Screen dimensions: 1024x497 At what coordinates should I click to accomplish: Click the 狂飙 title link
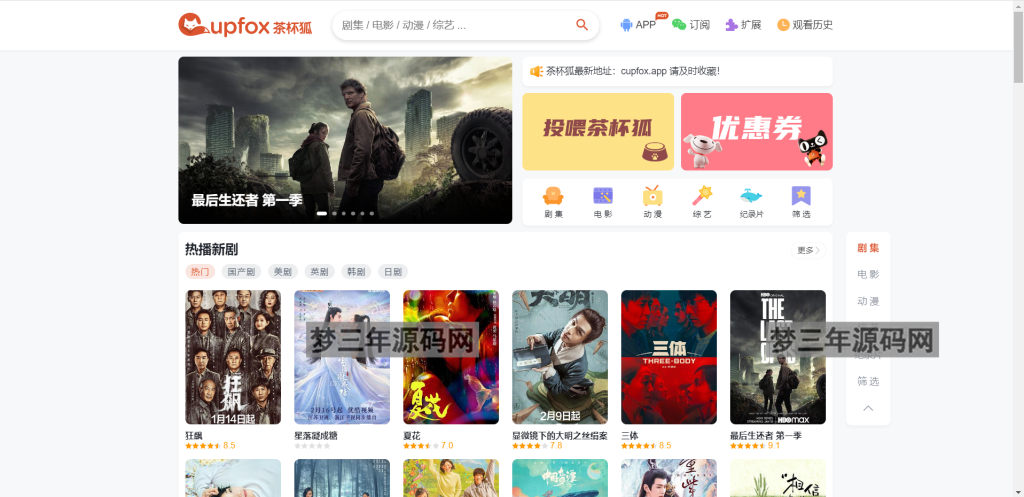194,436
